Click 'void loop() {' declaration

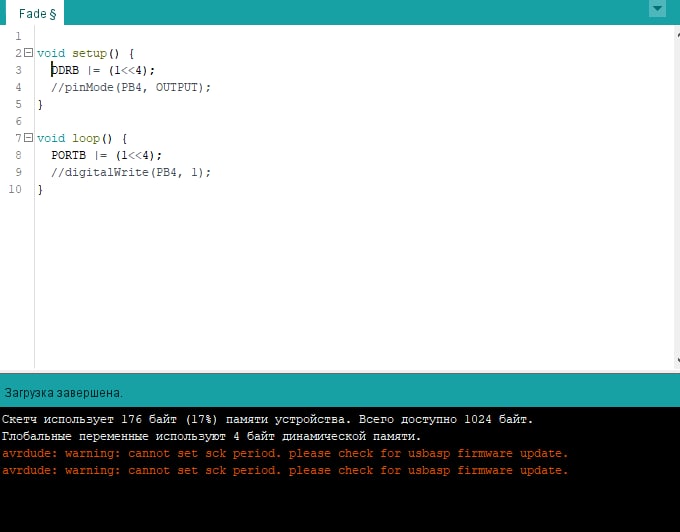pyautogui.click(x=82, y=138)
